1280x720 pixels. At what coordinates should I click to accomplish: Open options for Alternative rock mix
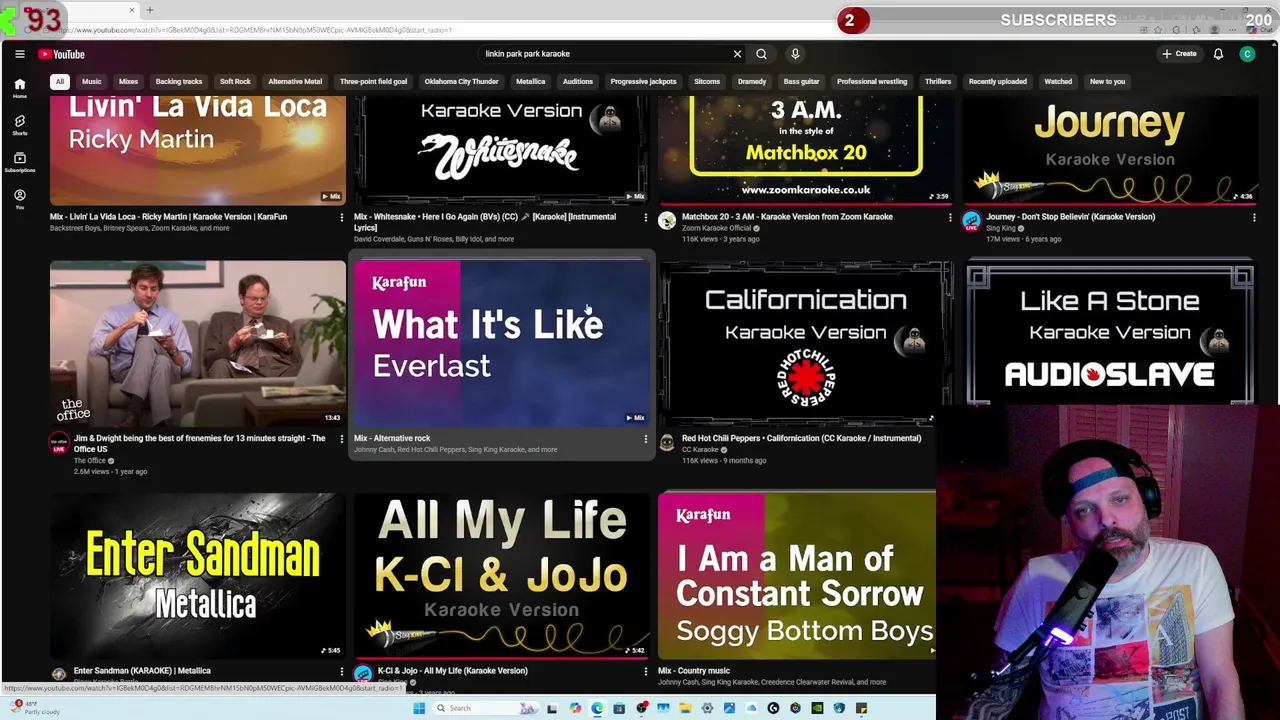(x=645, y=439)
